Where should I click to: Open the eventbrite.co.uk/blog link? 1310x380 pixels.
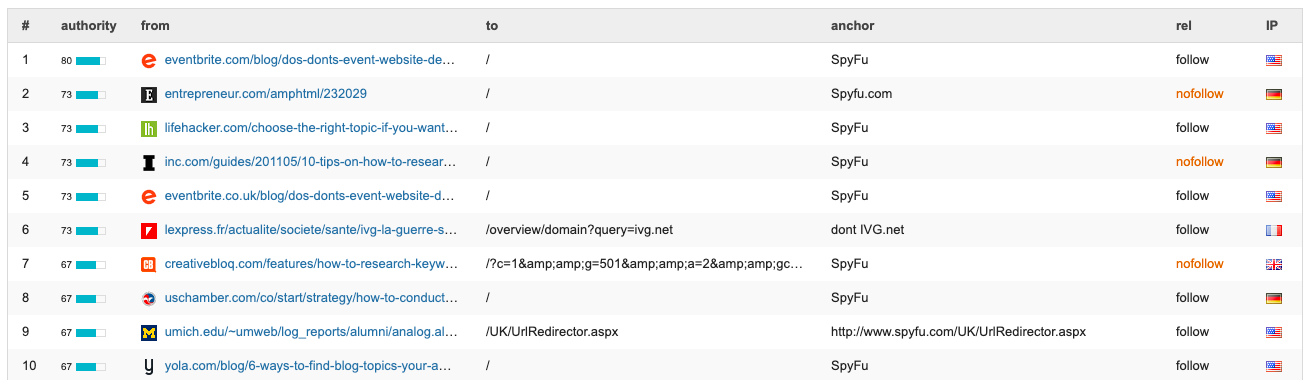pyautogui.click(x=310, y=196)
